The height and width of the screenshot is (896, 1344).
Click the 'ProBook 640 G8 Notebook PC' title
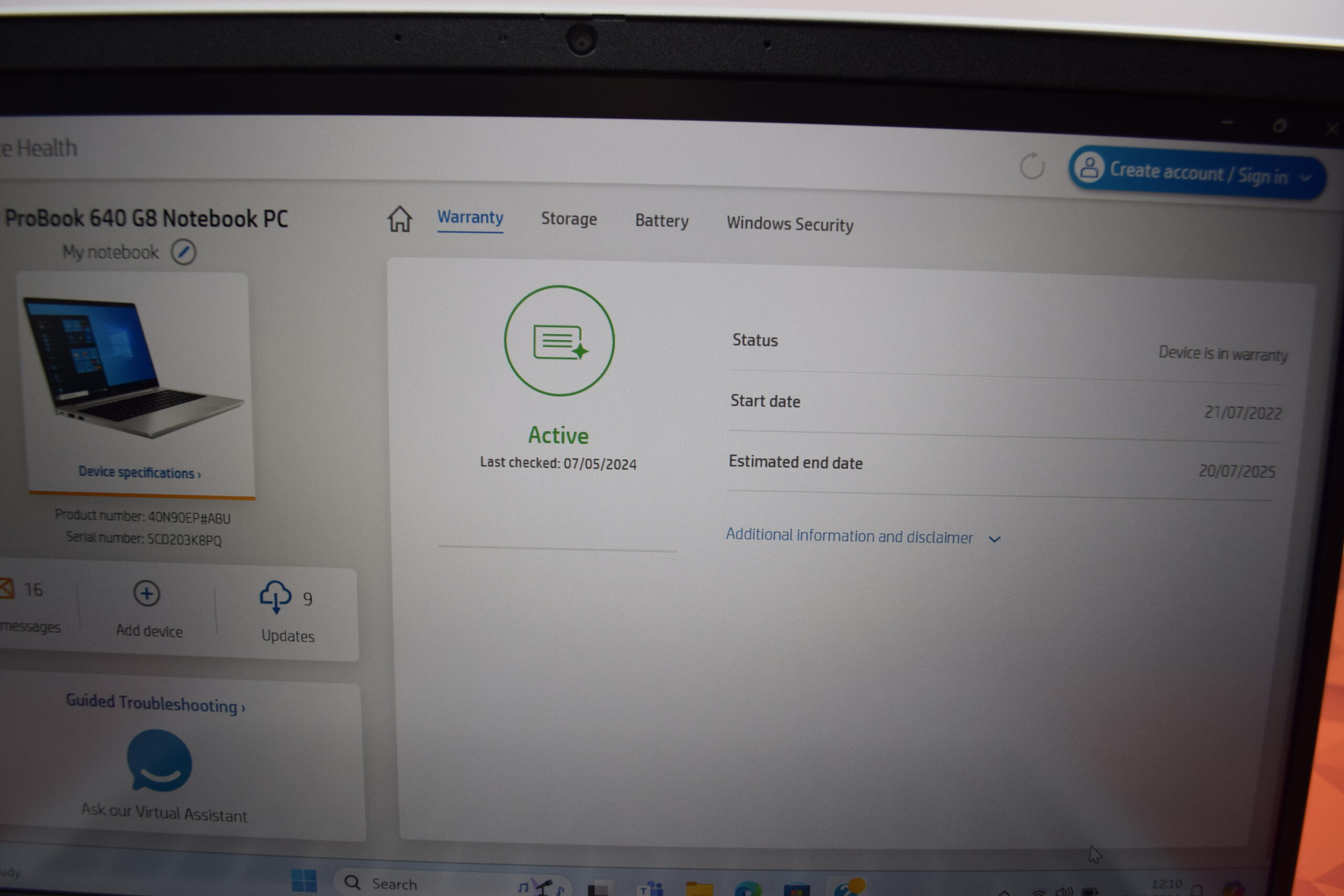146,219
